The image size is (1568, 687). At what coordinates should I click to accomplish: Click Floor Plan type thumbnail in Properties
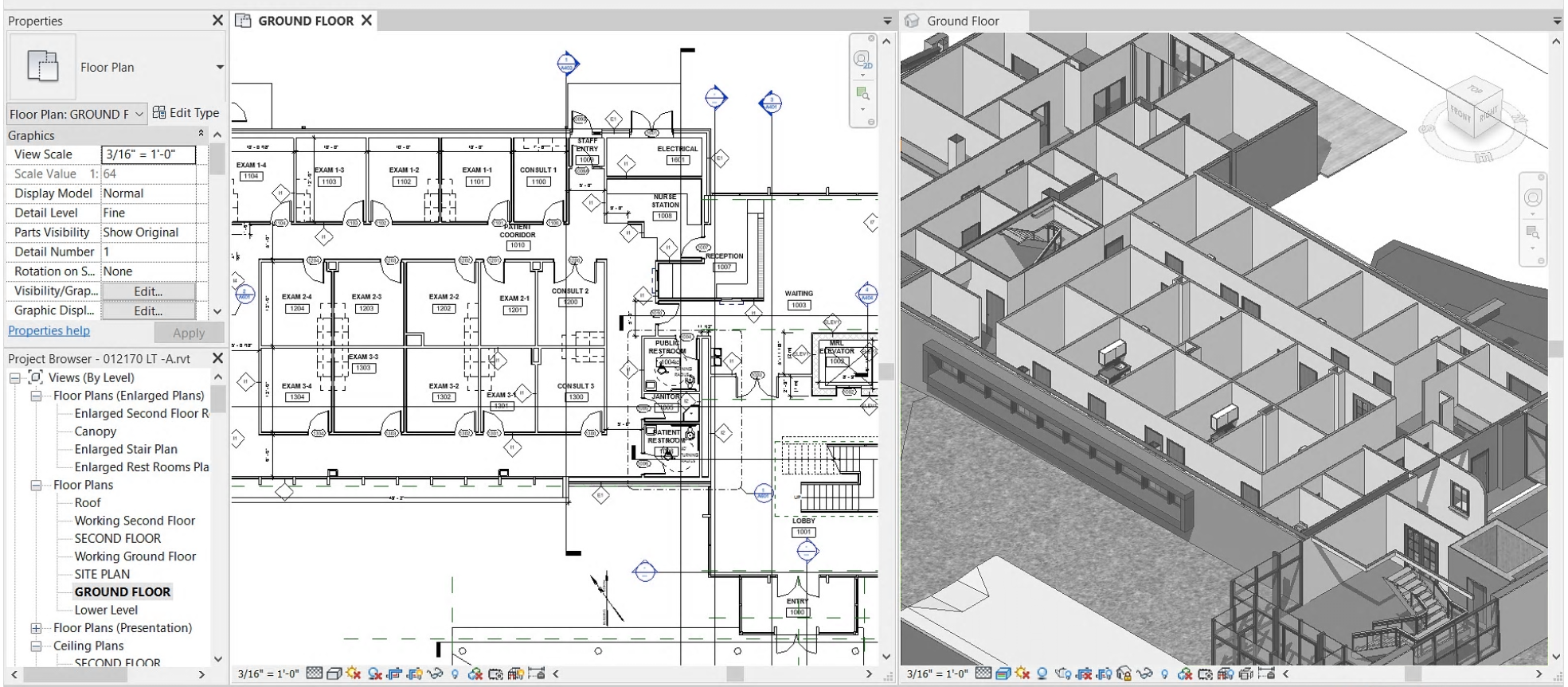click(42, 67)
